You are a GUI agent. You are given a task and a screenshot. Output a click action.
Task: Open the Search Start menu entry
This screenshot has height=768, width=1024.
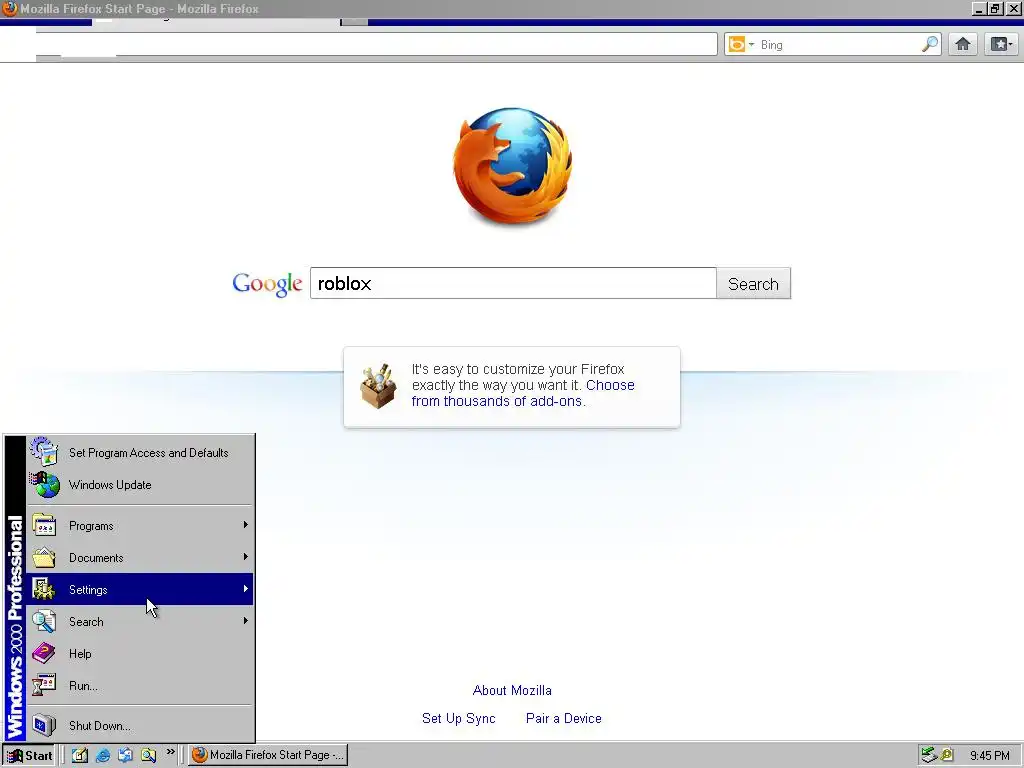click(x=140, y=622)
